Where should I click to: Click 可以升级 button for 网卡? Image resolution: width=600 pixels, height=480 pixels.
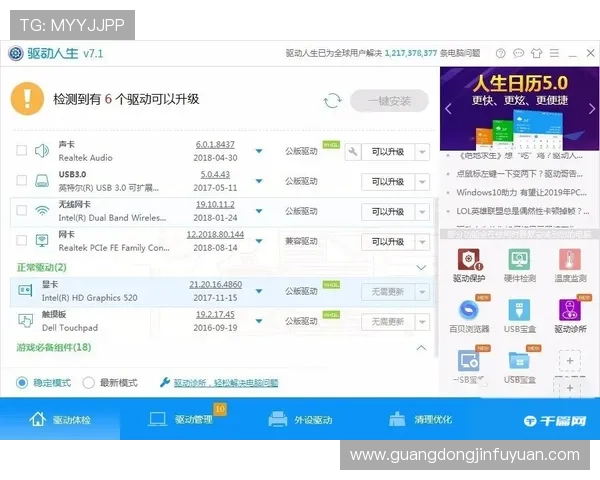point(388,242)
